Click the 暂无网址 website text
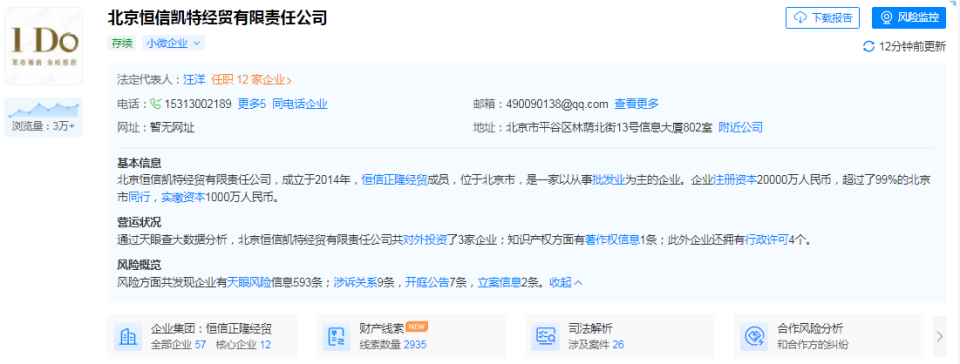960x364 pixels. [172, 128]
